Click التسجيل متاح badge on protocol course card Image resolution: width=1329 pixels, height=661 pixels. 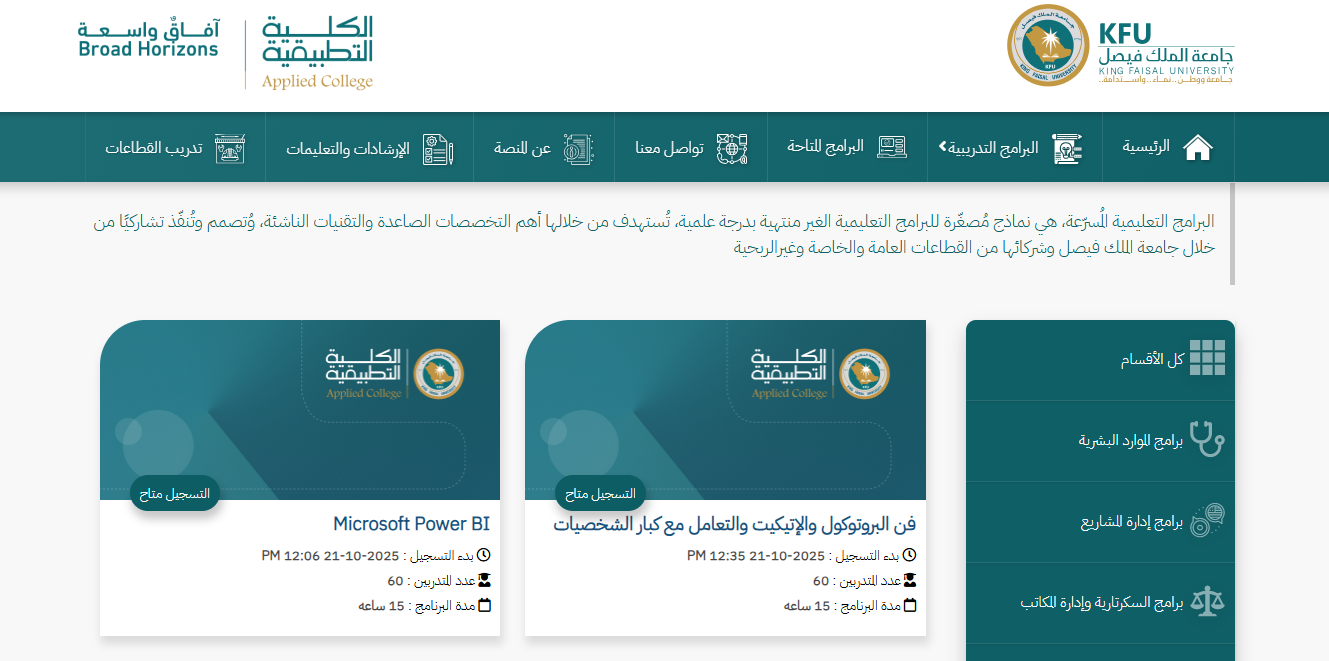600,493
